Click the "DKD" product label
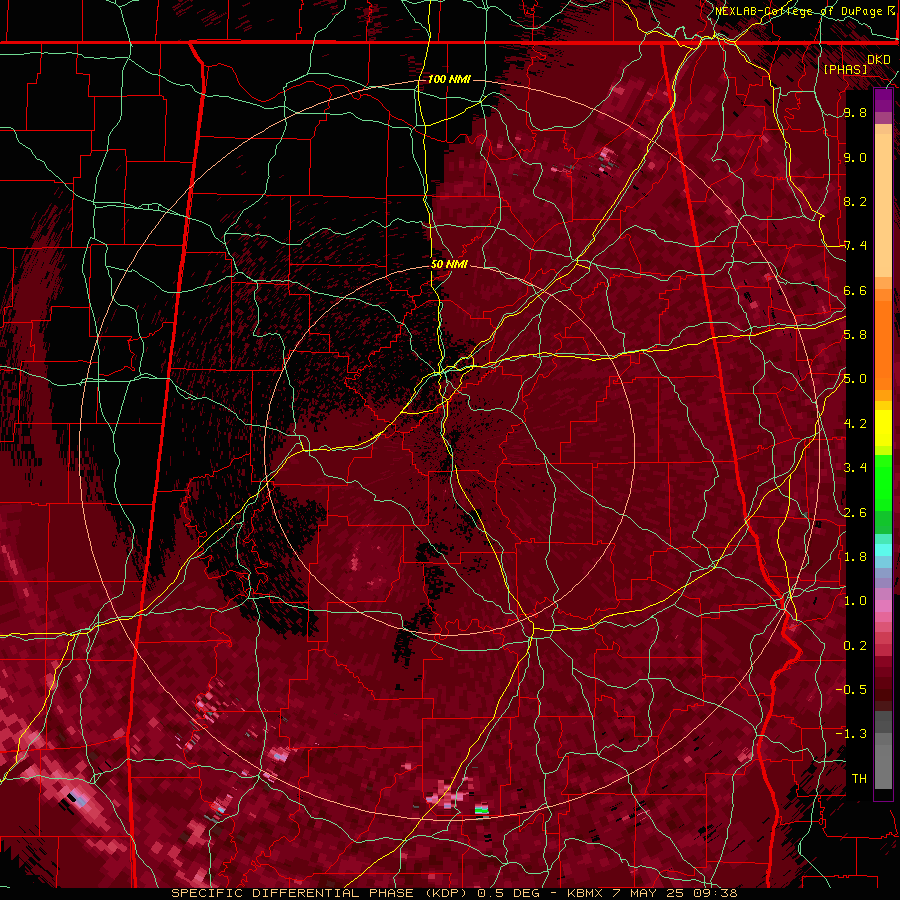The image size is (900, 900). tap(879, 60)
